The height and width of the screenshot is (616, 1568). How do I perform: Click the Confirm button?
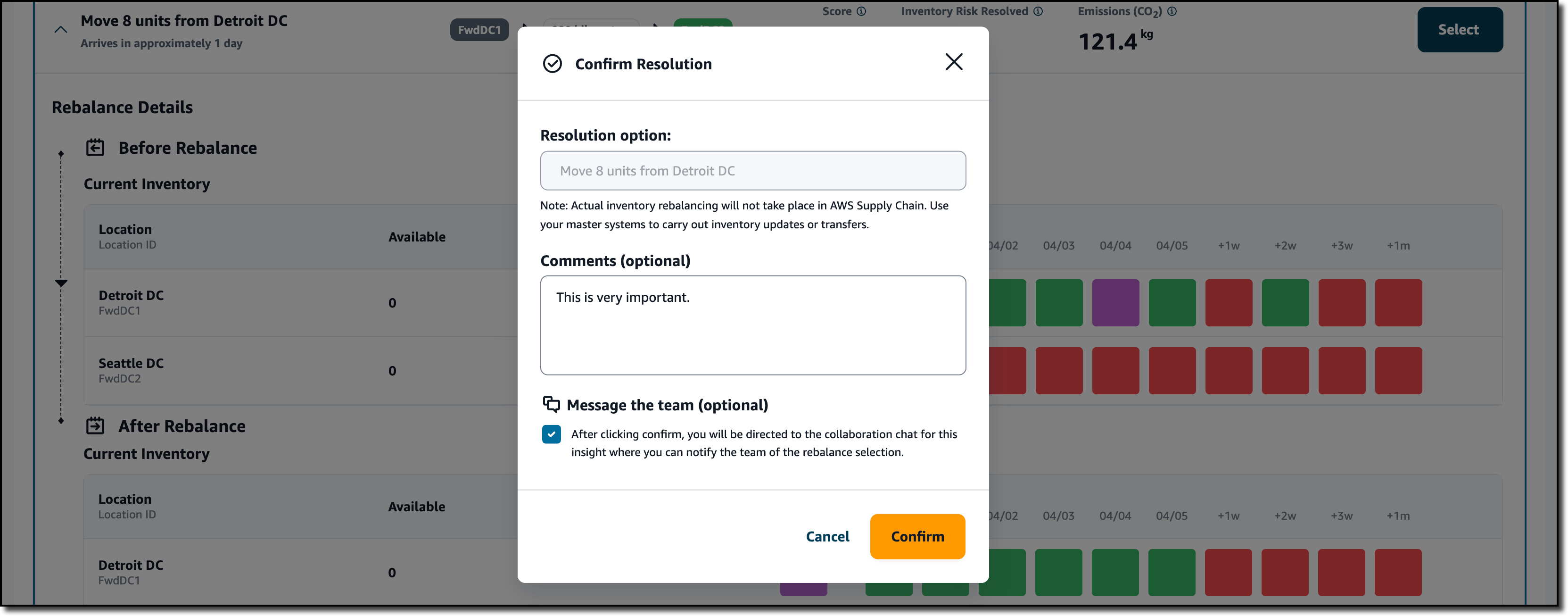point(917,536)
